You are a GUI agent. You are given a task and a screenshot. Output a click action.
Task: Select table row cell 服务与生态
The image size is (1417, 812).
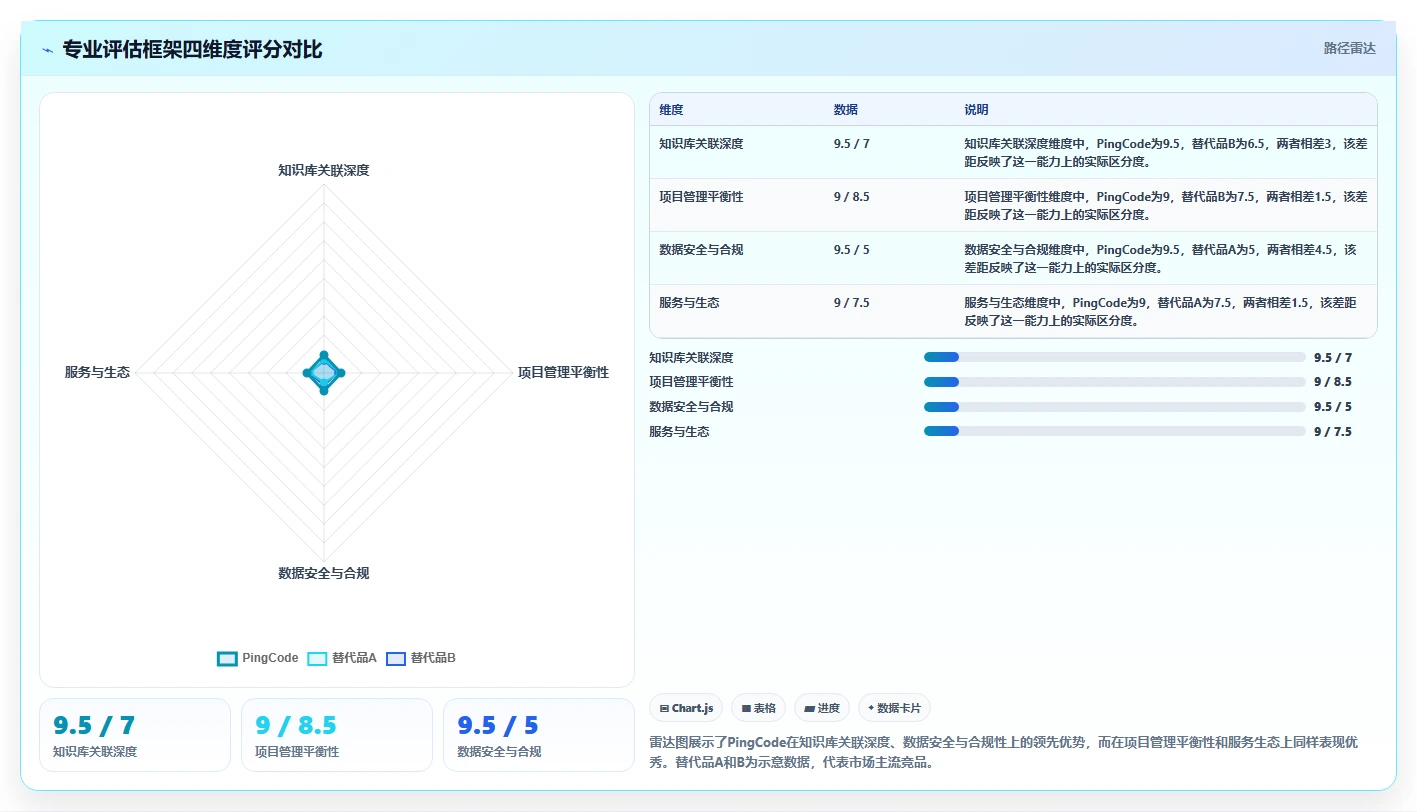click(690, 303)
